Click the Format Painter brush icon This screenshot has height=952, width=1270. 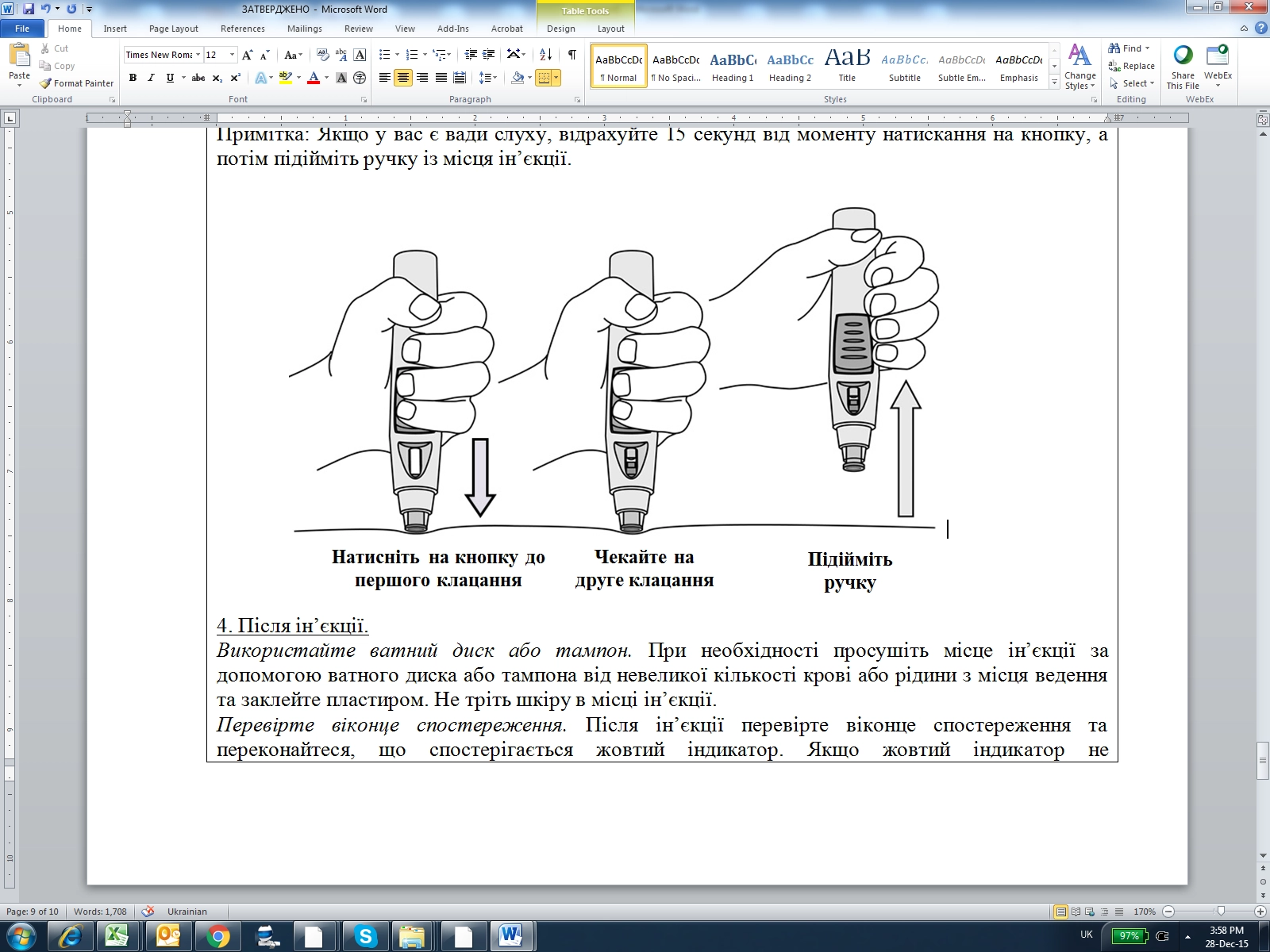[x=46, y=83]
